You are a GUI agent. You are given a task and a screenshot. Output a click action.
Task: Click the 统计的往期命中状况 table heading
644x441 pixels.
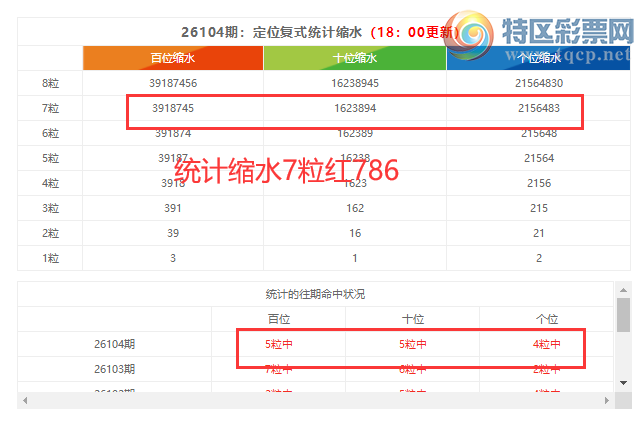pyautogui.click(x=315, y=294)
